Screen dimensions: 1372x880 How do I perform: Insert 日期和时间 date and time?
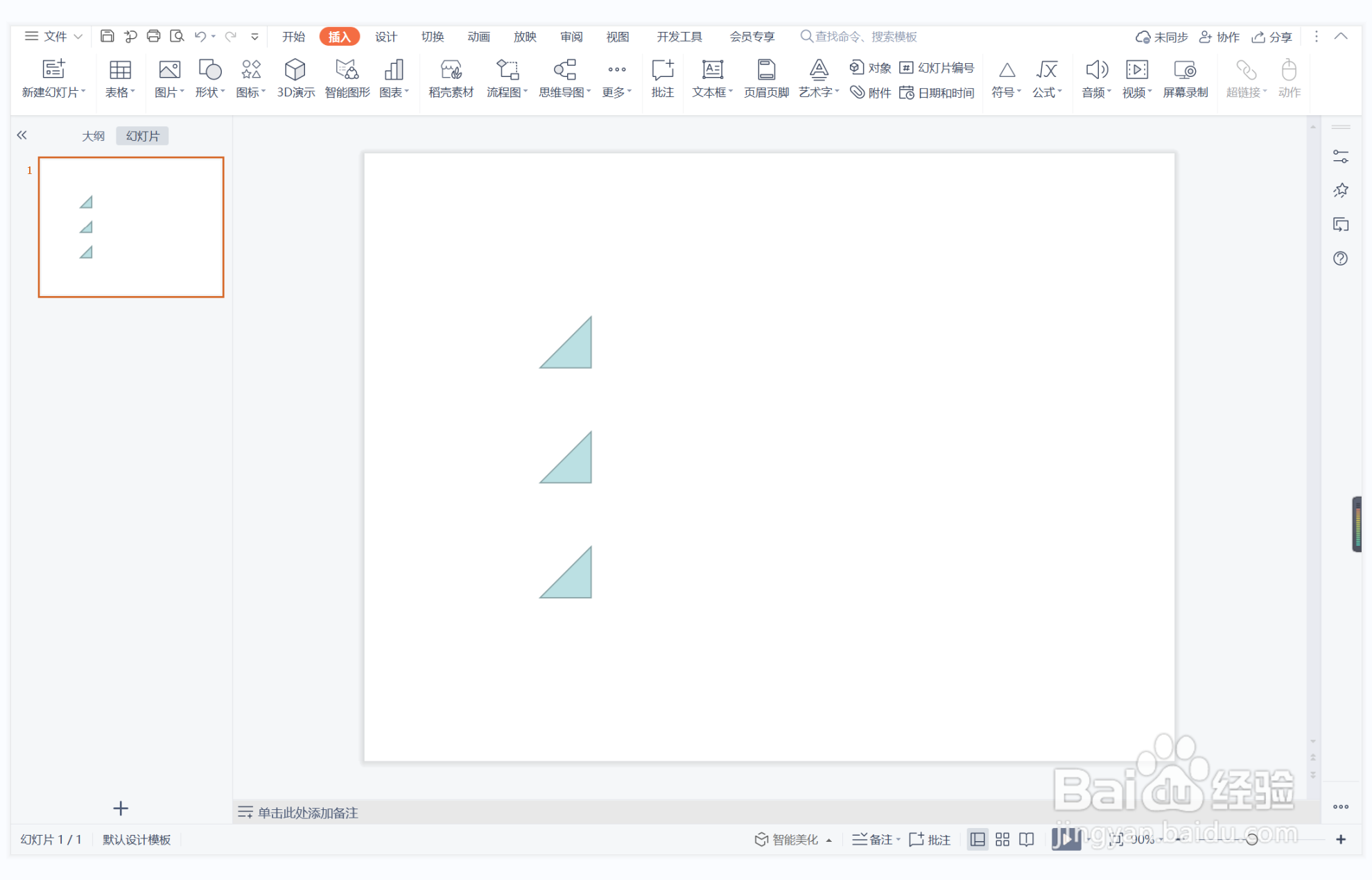pyautogui.click(x=937, y=93)
